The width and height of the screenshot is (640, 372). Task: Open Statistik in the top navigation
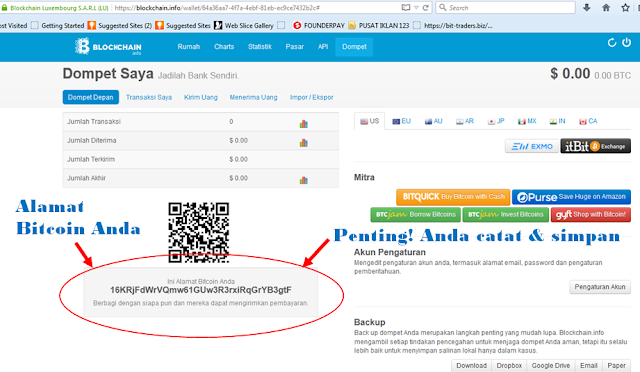click(260, 47)
